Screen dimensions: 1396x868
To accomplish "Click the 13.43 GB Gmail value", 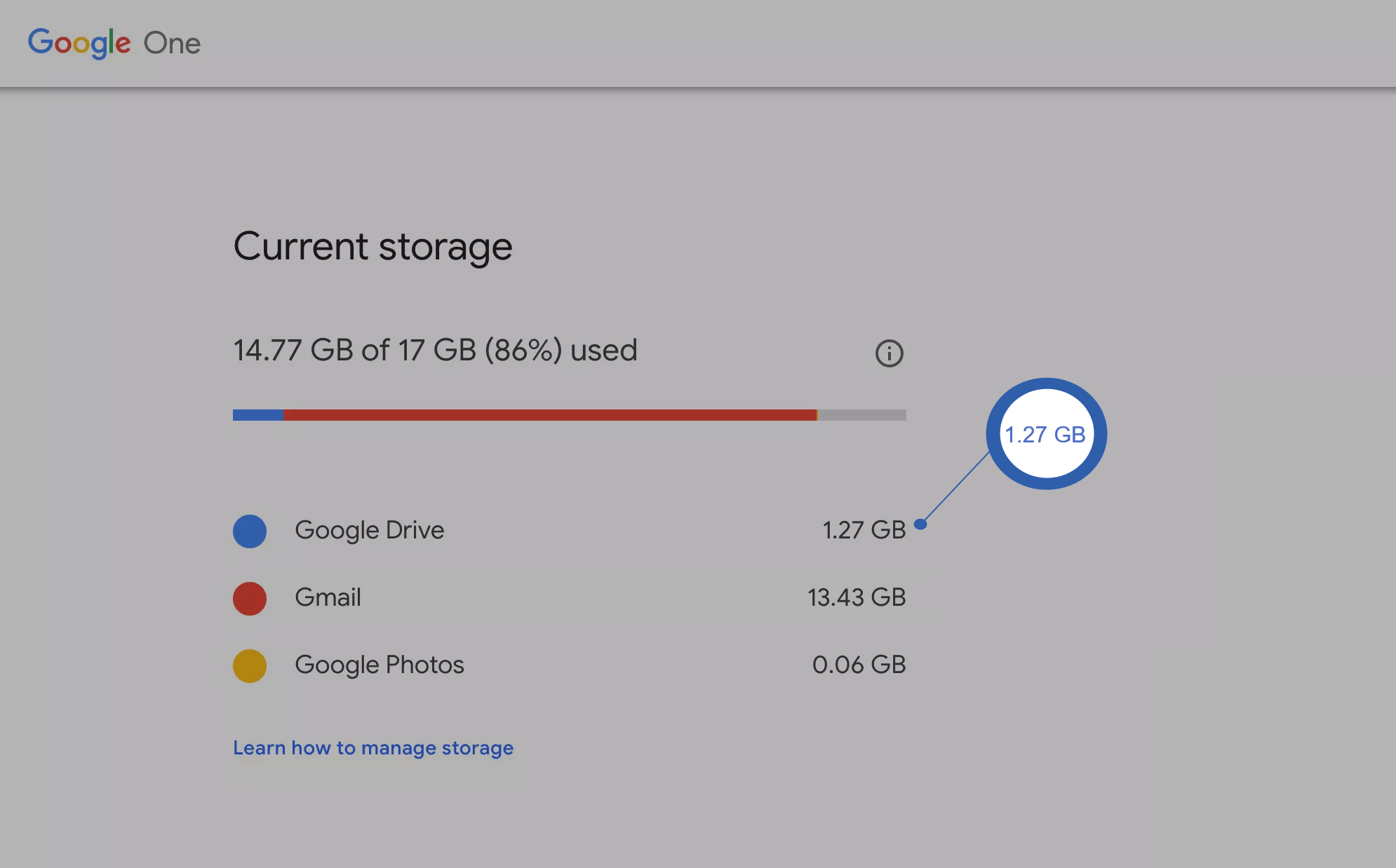I will tap(857, 597).
